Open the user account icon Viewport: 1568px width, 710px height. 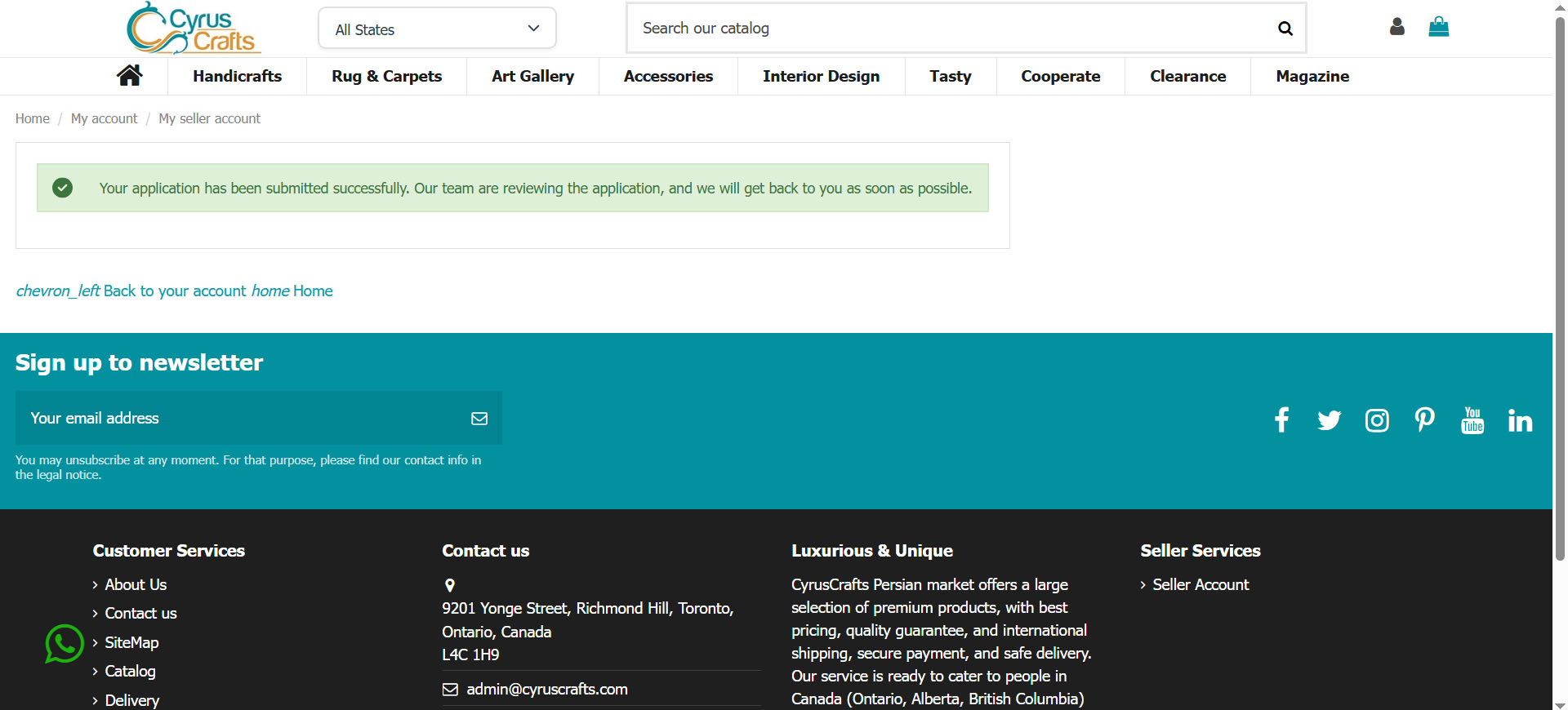(x=1396, y=27)
